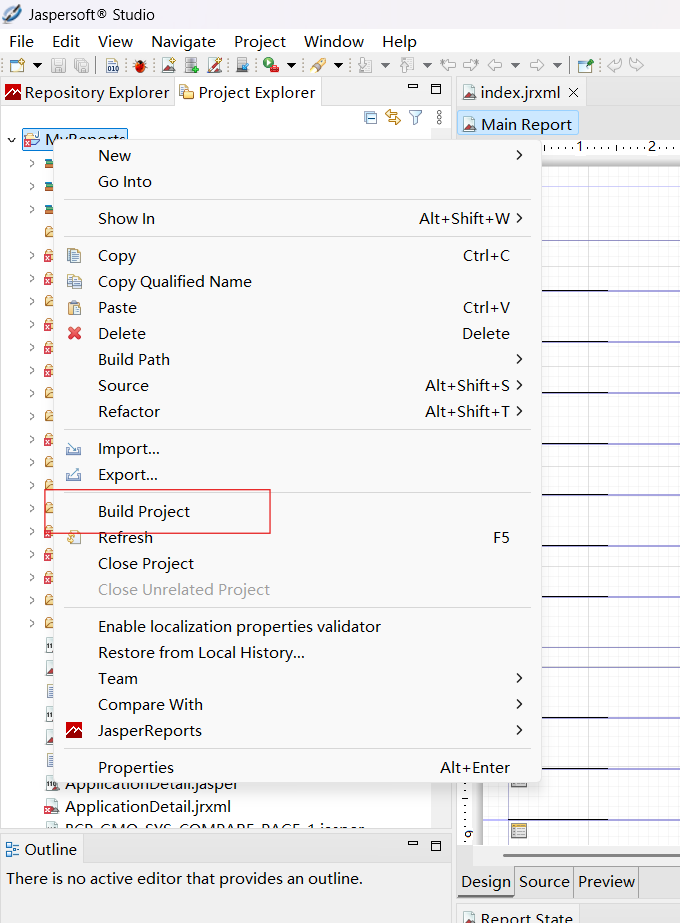680x923 pixels.
Task: Open the JasperReports submenu
Action: tap(297, 731)
